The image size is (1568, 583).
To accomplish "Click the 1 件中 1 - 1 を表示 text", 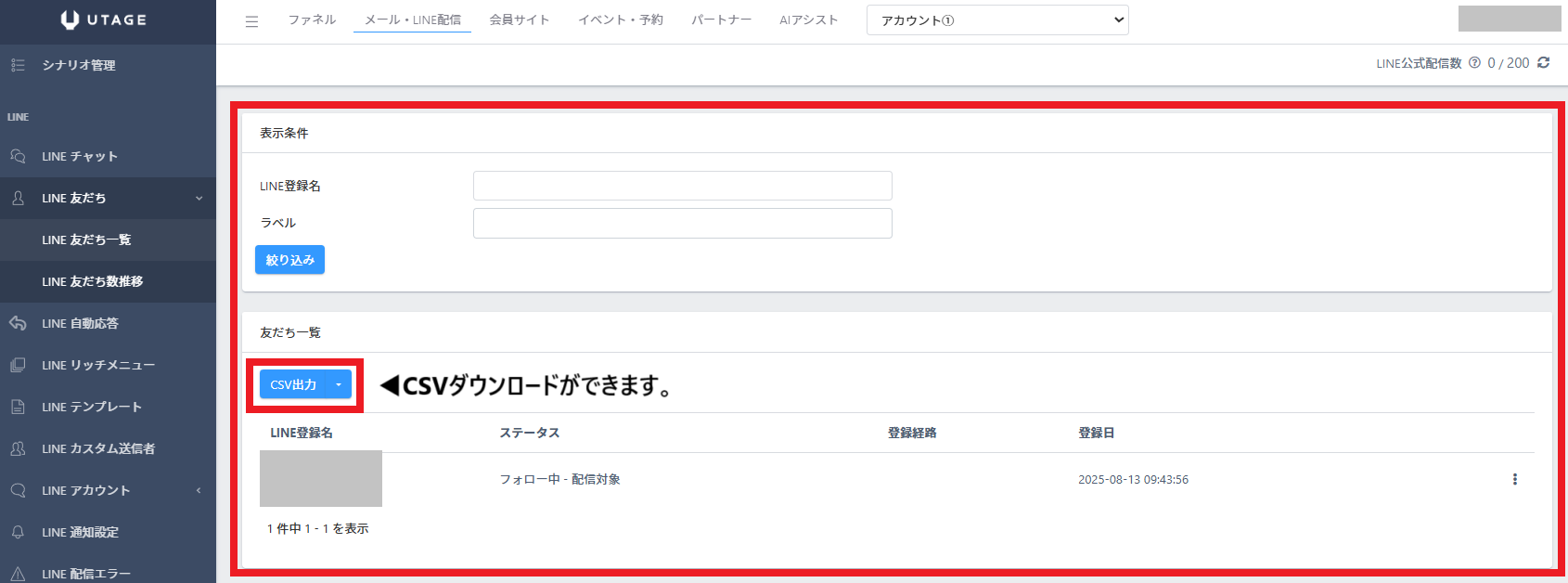I will 318,528.
